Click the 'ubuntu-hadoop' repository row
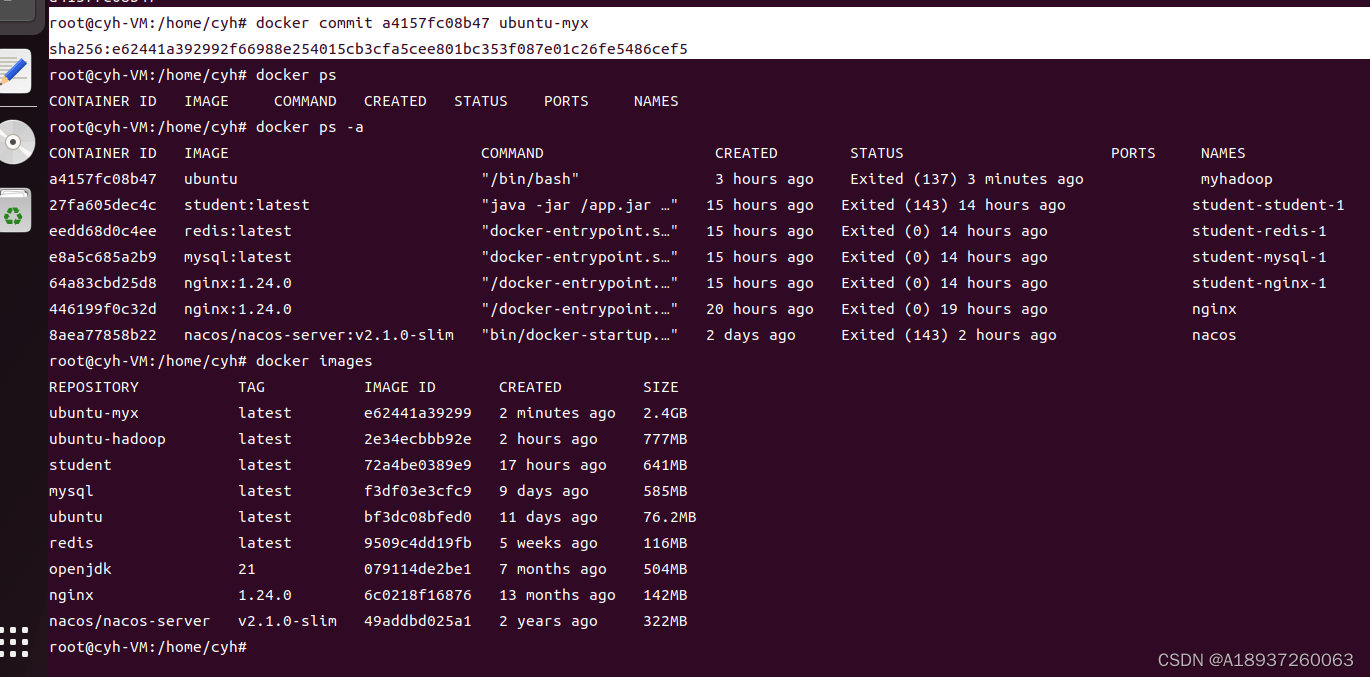Viewport: 1370px width, 677px height. 368,439
